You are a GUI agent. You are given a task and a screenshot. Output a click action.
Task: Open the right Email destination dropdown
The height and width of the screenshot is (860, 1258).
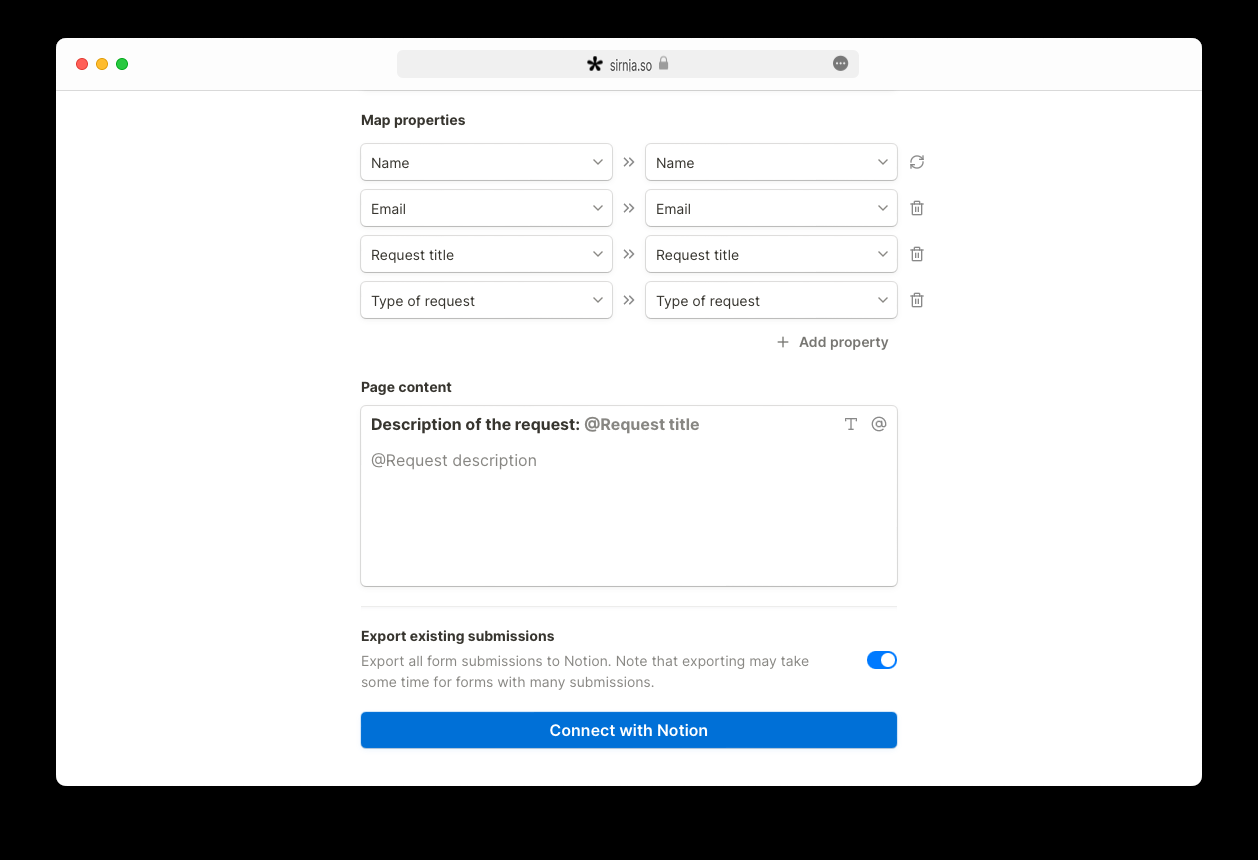(771, 208)
